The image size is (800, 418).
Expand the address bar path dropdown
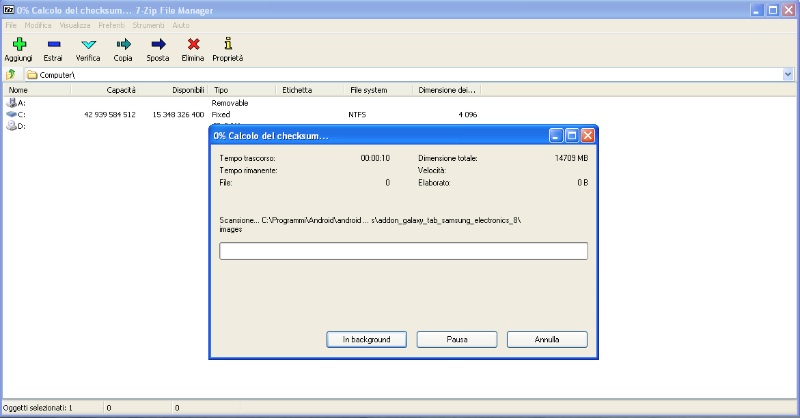[788, 75]
